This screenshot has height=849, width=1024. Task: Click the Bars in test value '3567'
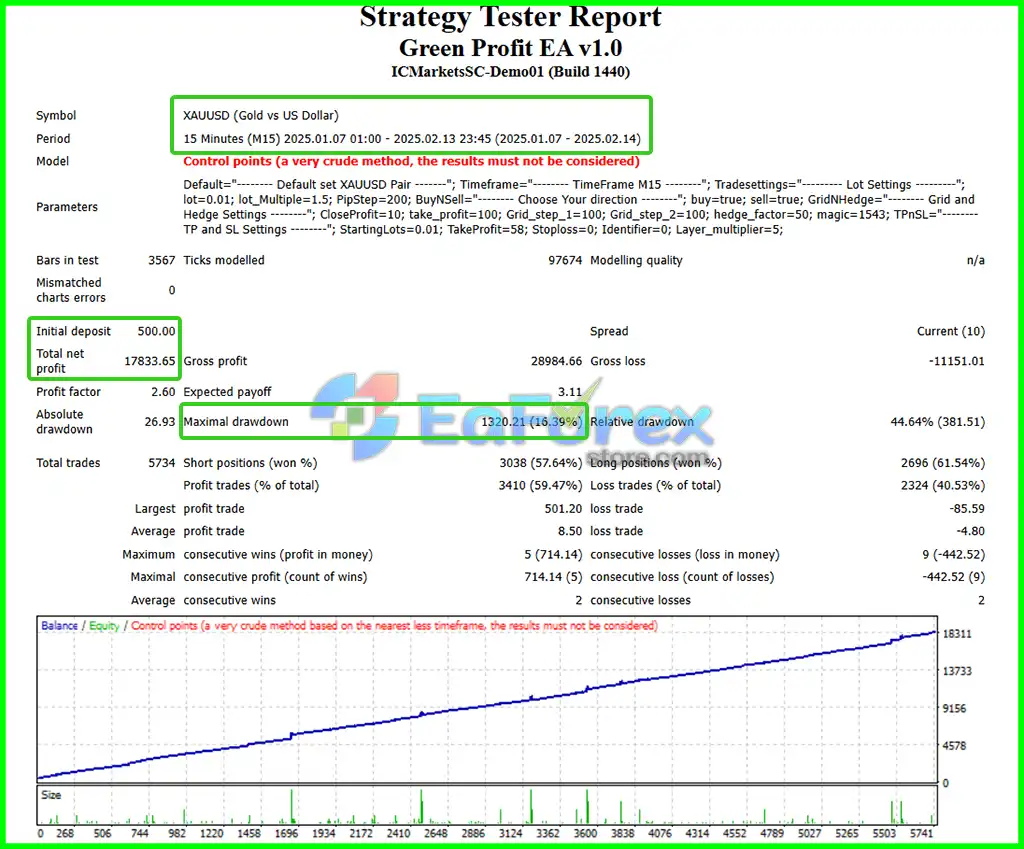(161, 261)
